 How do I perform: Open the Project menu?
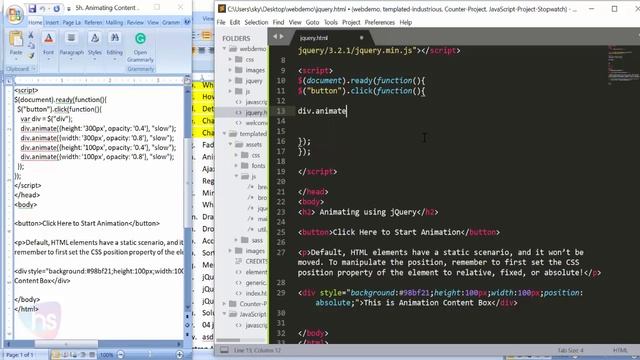[351, 22]
